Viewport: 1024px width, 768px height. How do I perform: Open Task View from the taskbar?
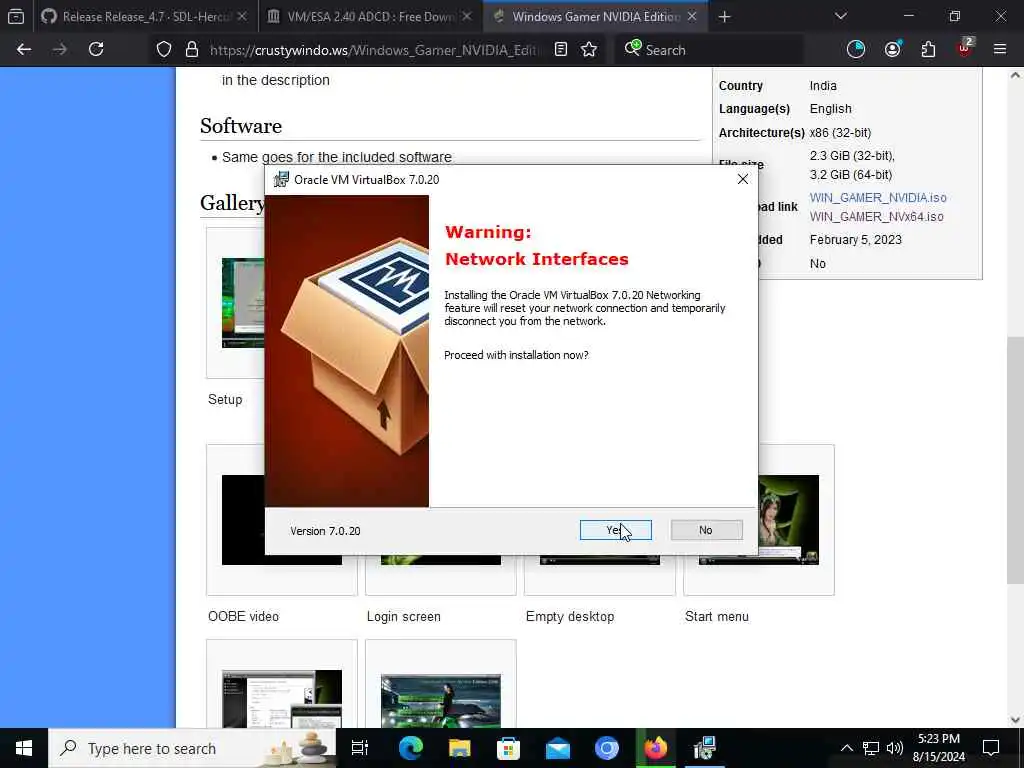[360, 748]
